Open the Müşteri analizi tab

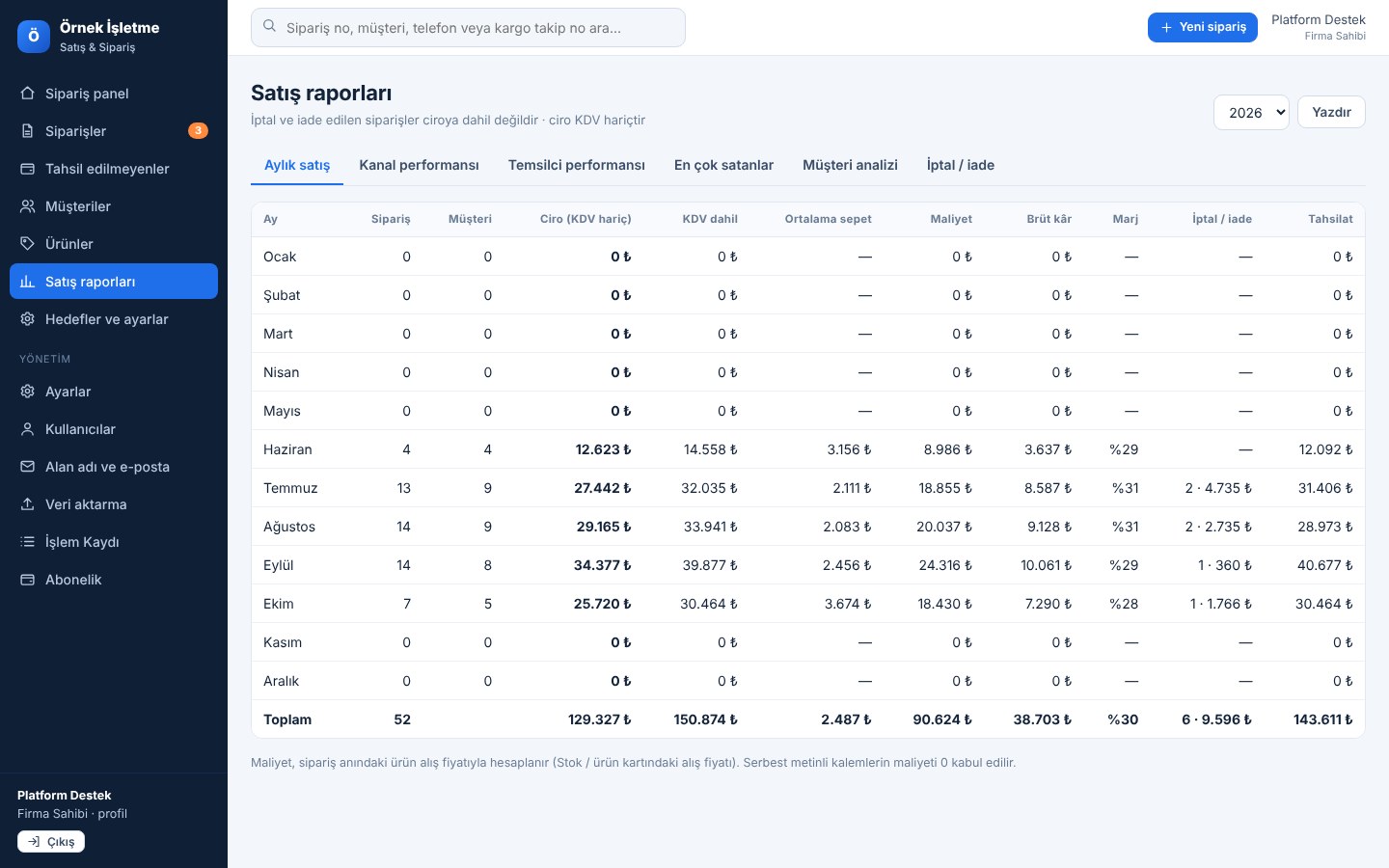coord(850,165)
